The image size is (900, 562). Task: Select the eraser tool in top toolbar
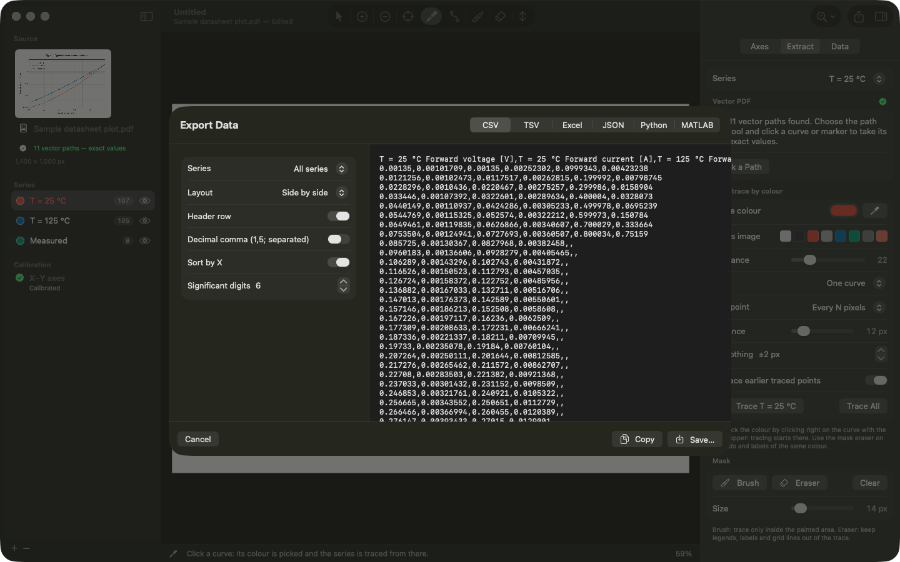(x=500, y=17)
